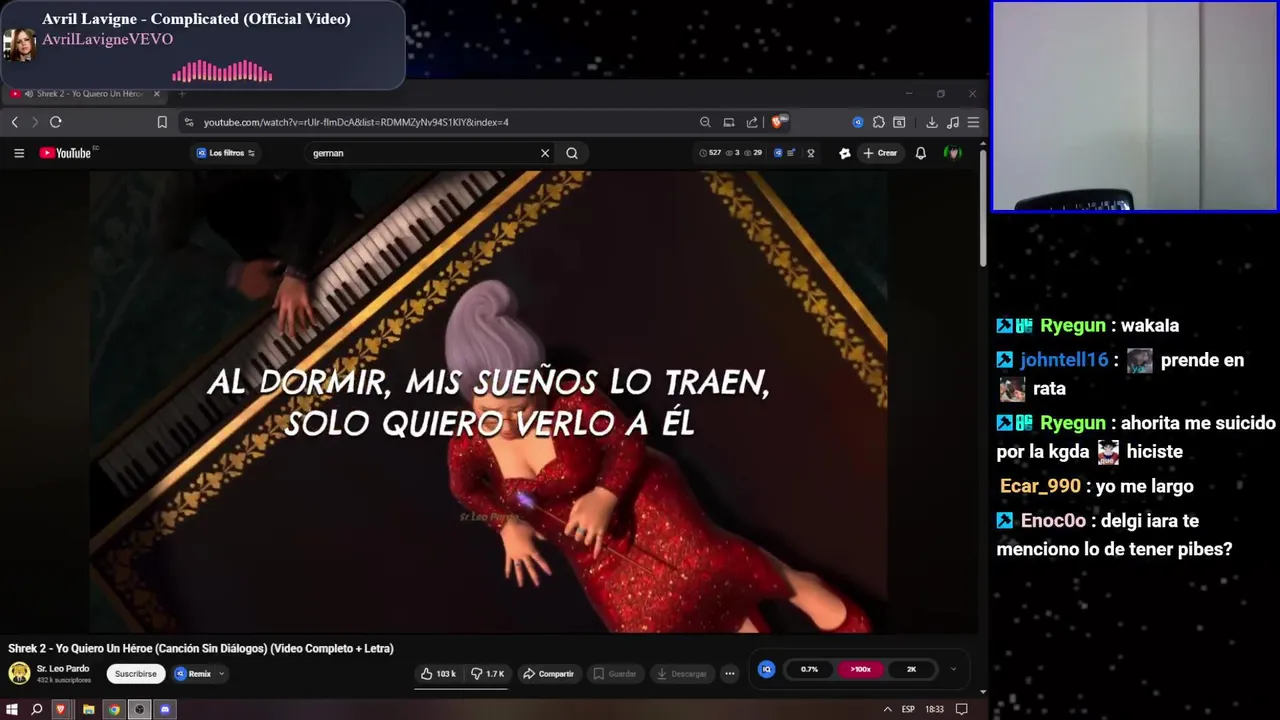Click the share icon in address bar

point(752,122)
